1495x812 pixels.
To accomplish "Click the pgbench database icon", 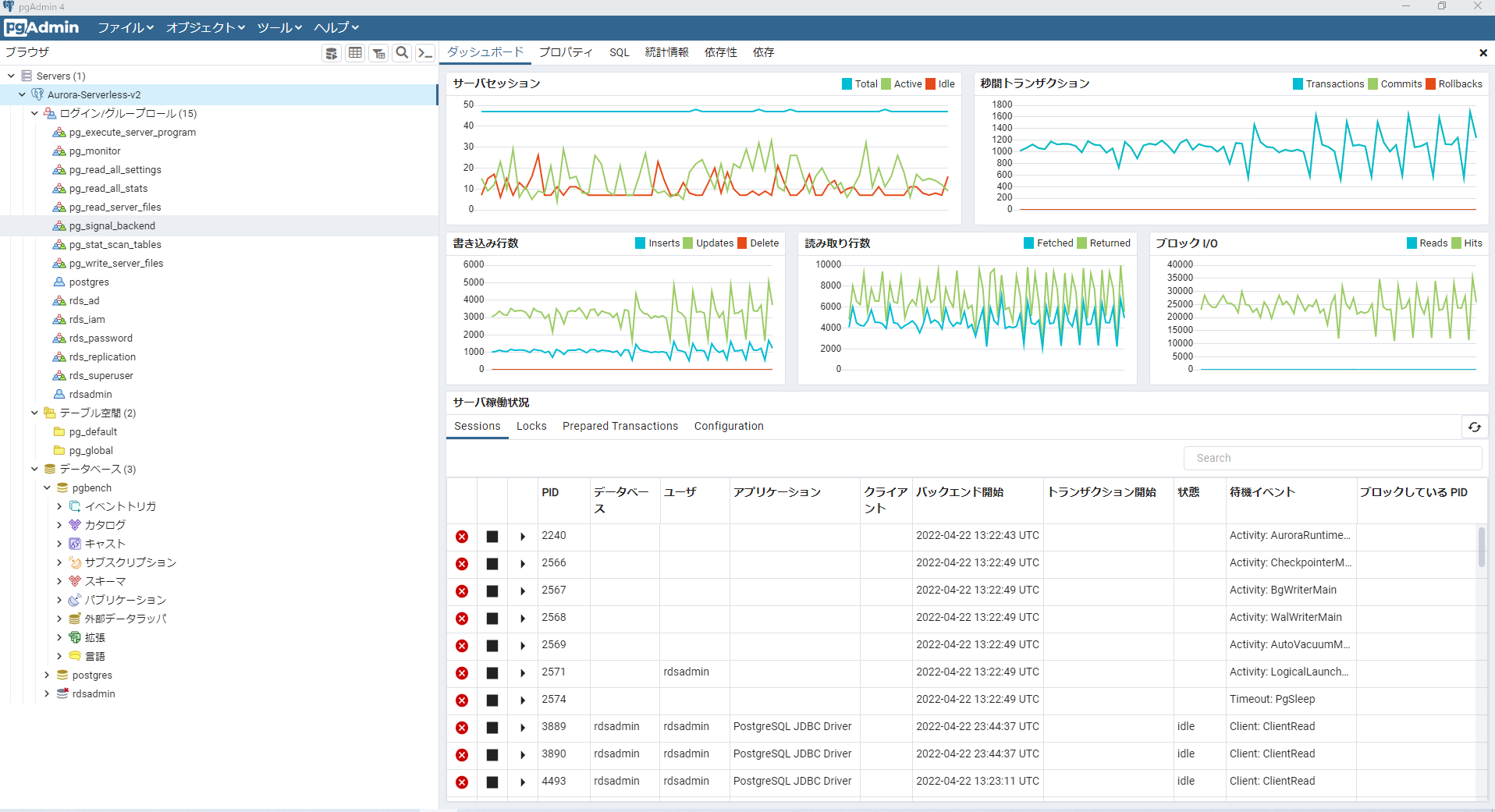I will coord(62,488).
